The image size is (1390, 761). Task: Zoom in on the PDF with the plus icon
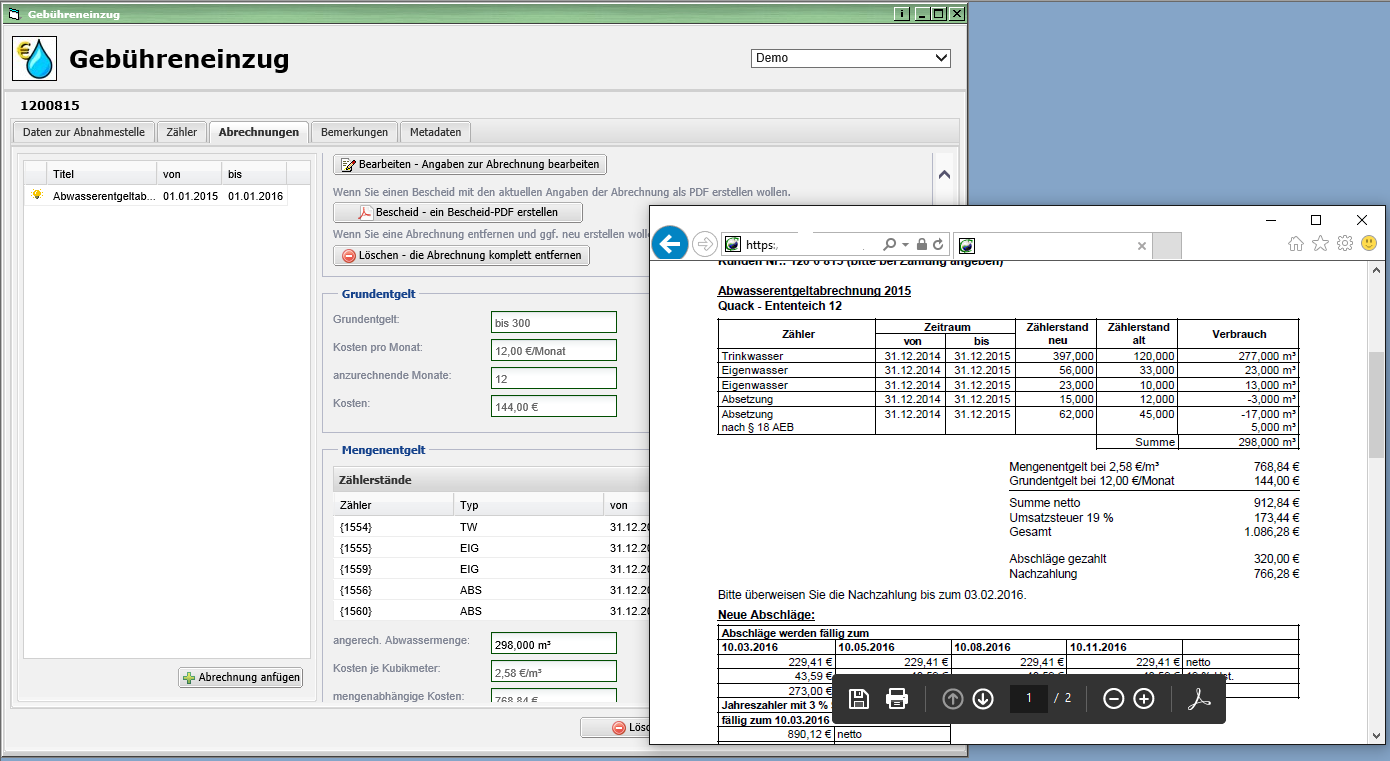pyautogui.click(x=1144, y=699)
